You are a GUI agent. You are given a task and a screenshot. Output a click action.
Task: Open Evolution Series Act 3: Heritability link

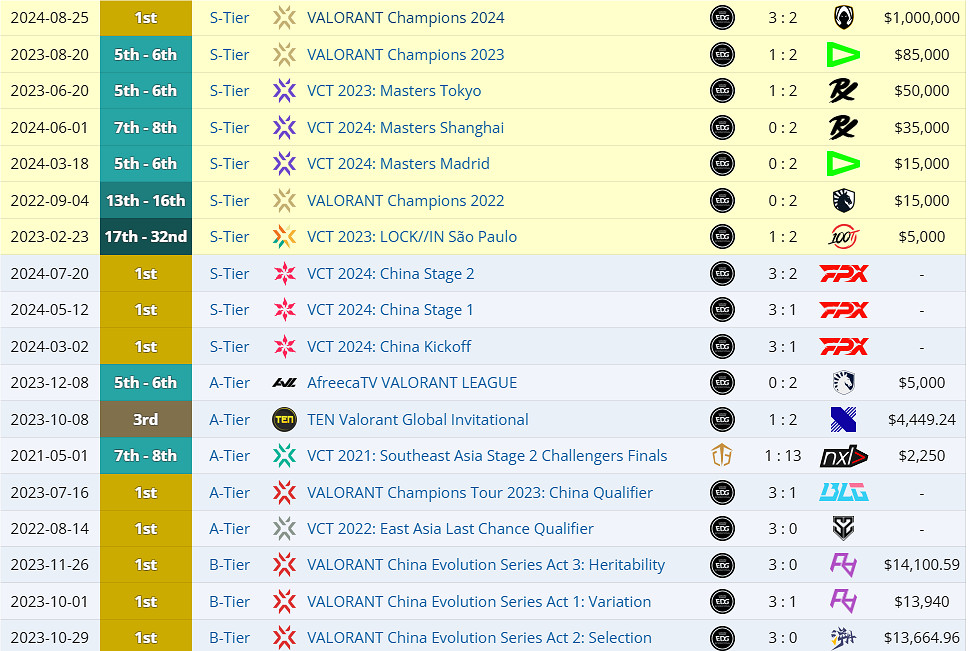pyautogui.click(x=485, y=565)
